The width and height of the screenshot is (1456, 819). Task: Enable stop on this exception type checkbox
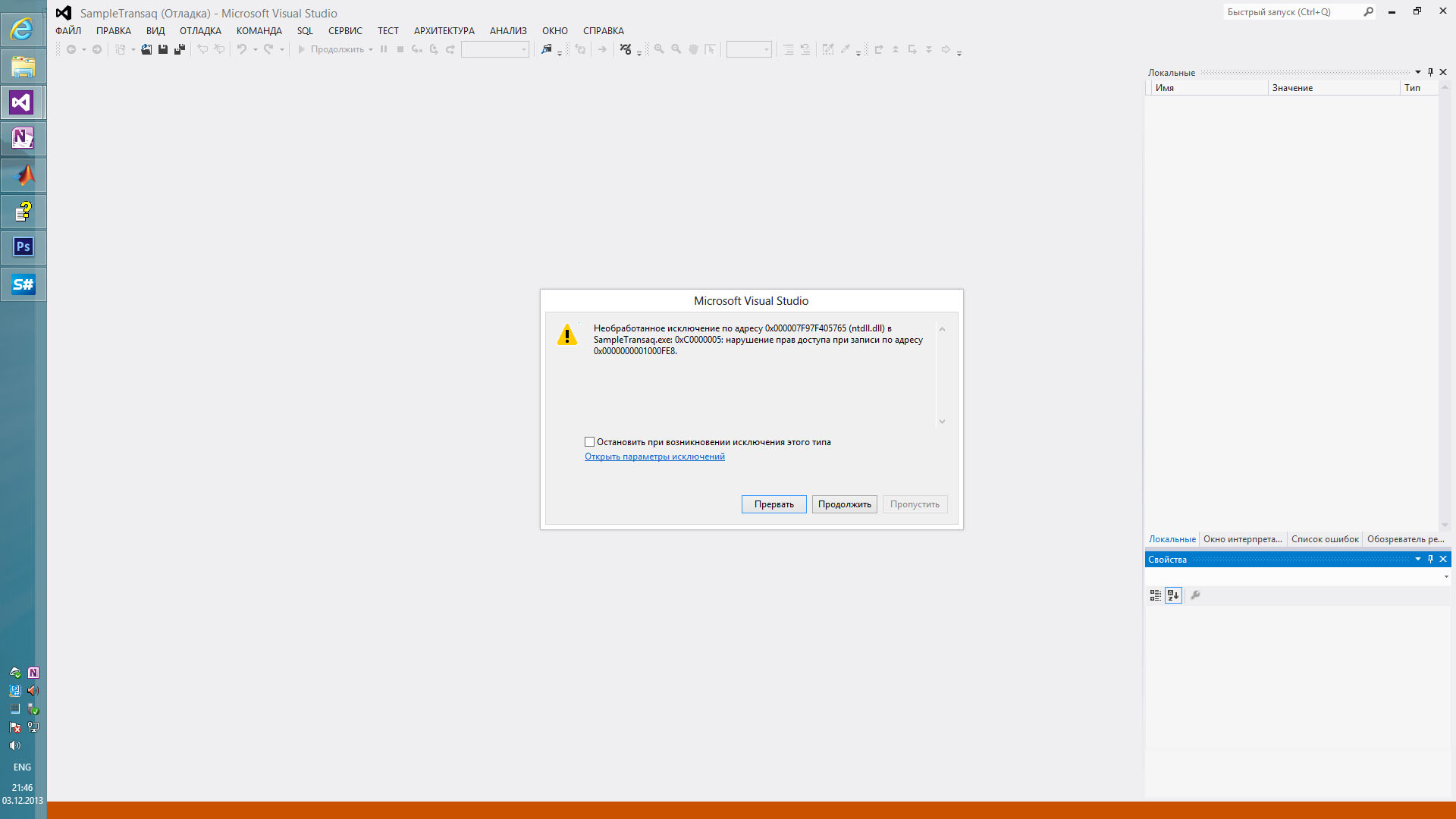(589, 441)
